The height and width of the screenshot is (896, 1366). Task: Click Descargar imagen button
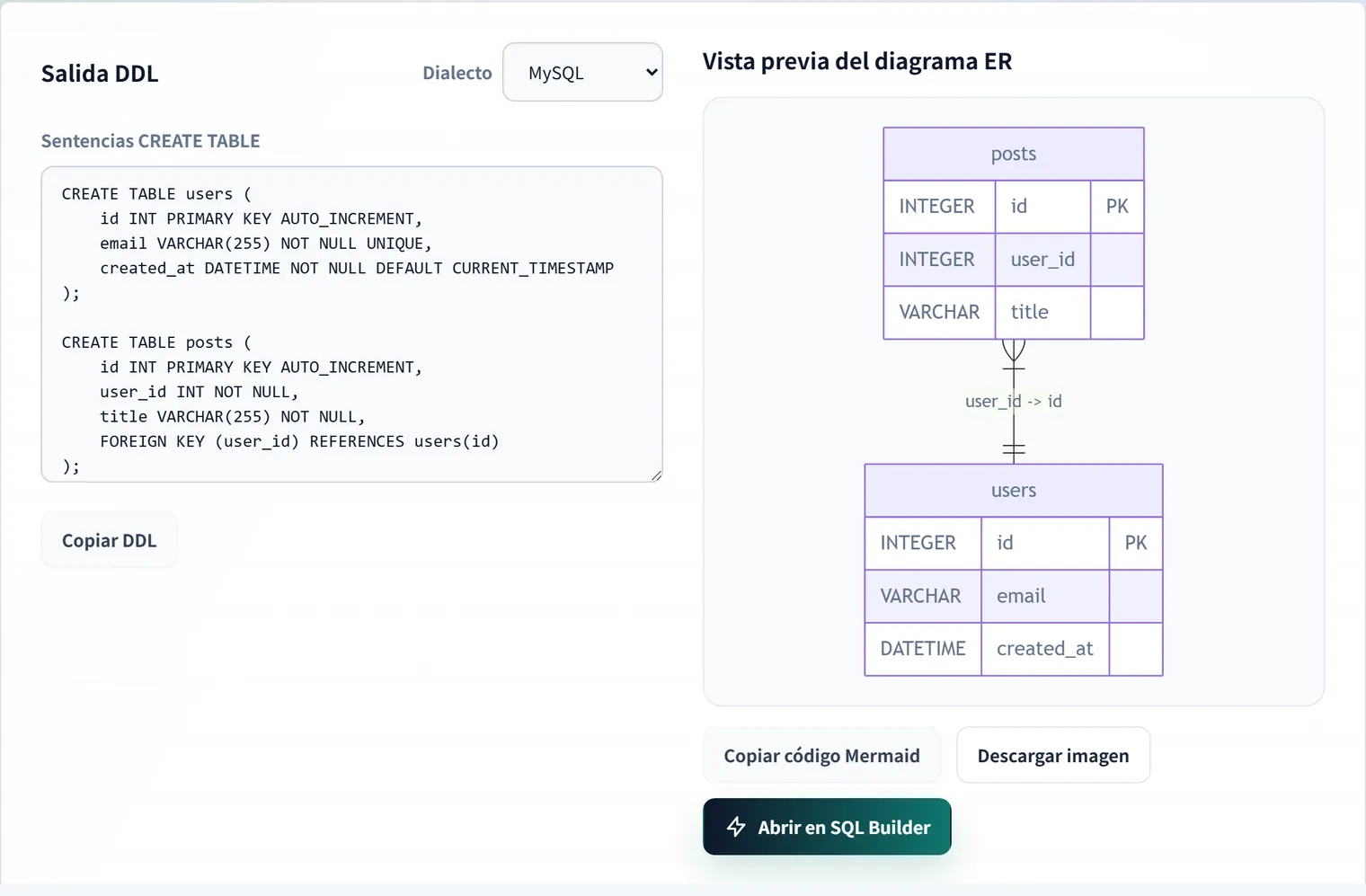coord(1053,755)
